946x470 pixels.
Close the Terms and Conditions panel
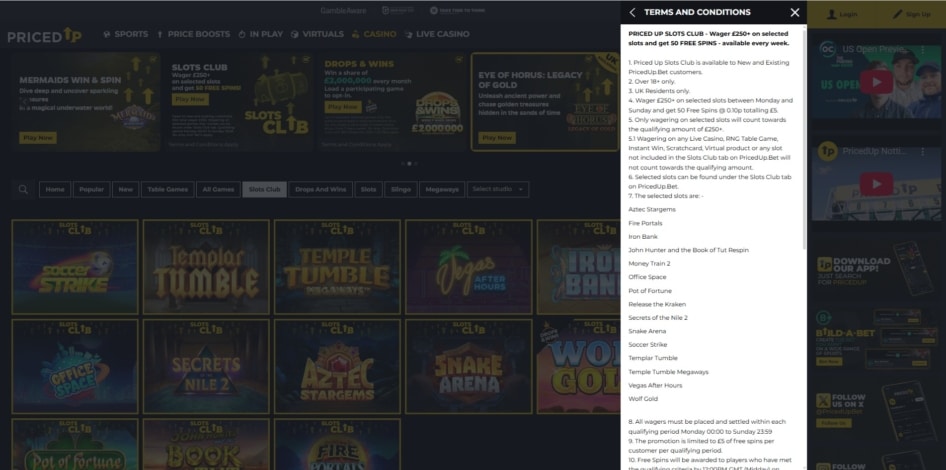click(795, 13)
